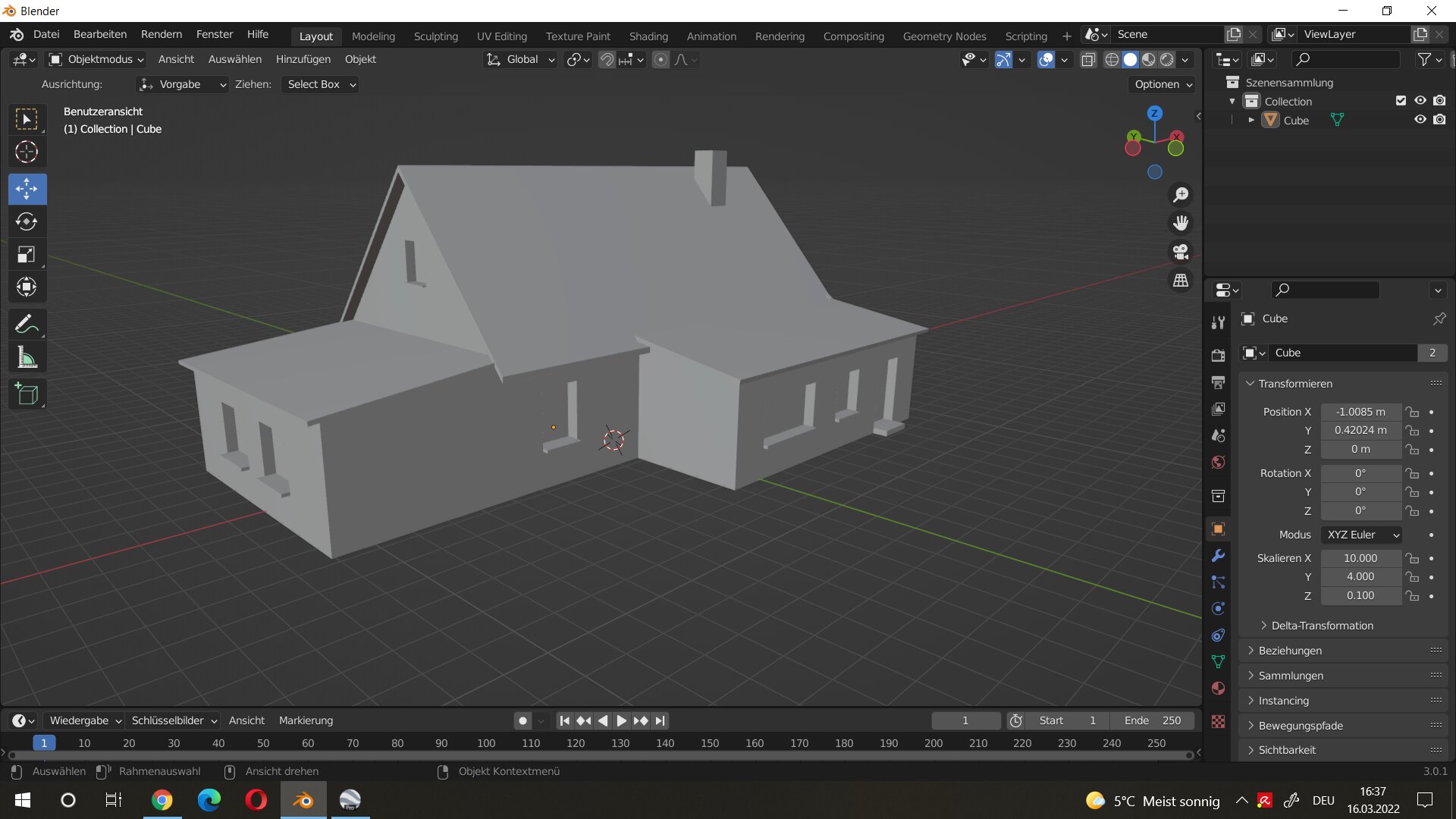Open the Tool properties tab

point(1218,323)
